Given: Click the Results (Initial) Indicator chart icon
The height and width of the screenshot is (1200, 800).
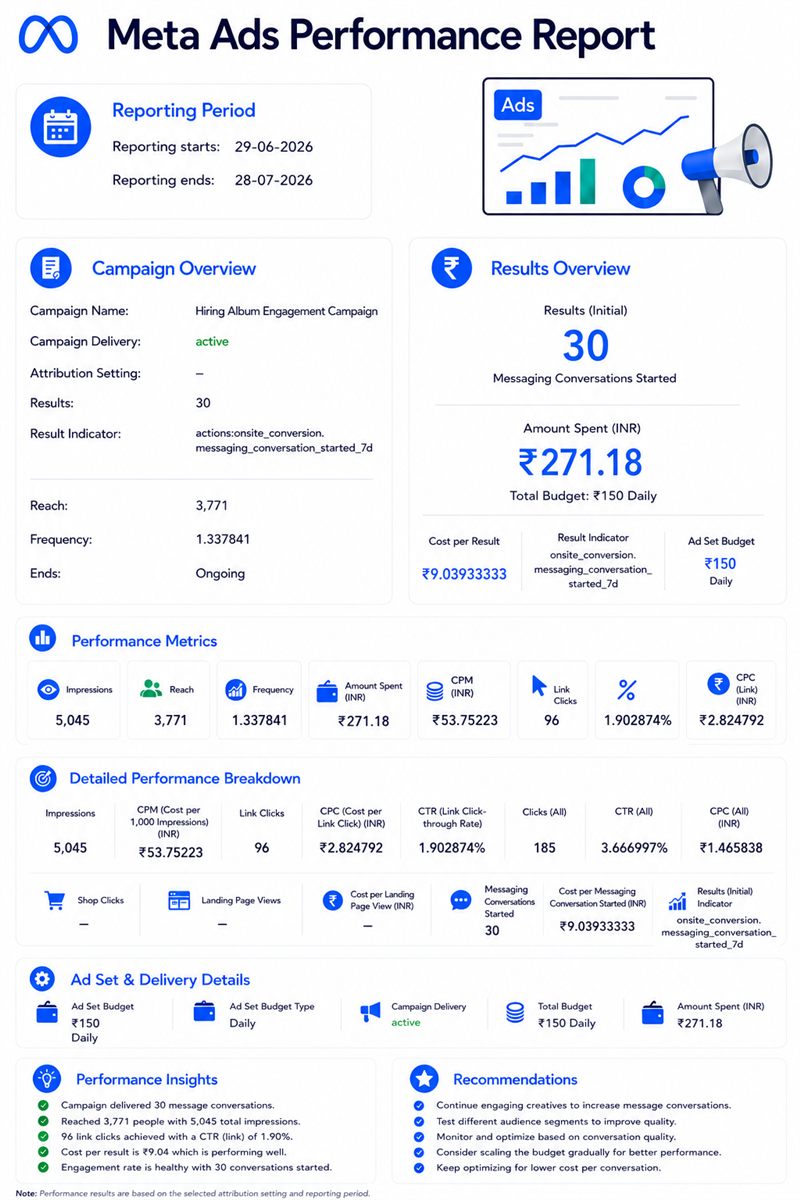Looking at the screenshot, I should [x=677, y=901].
